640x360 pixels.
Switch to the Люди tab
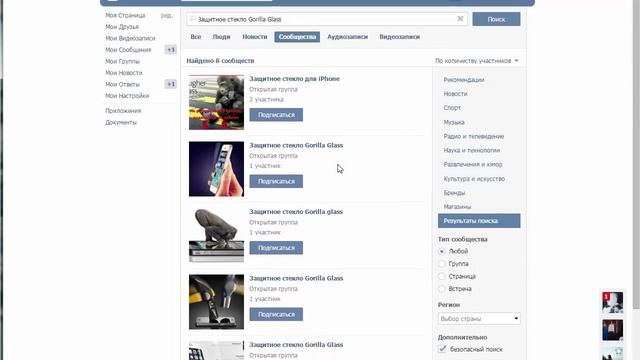[x=221, y=37]
